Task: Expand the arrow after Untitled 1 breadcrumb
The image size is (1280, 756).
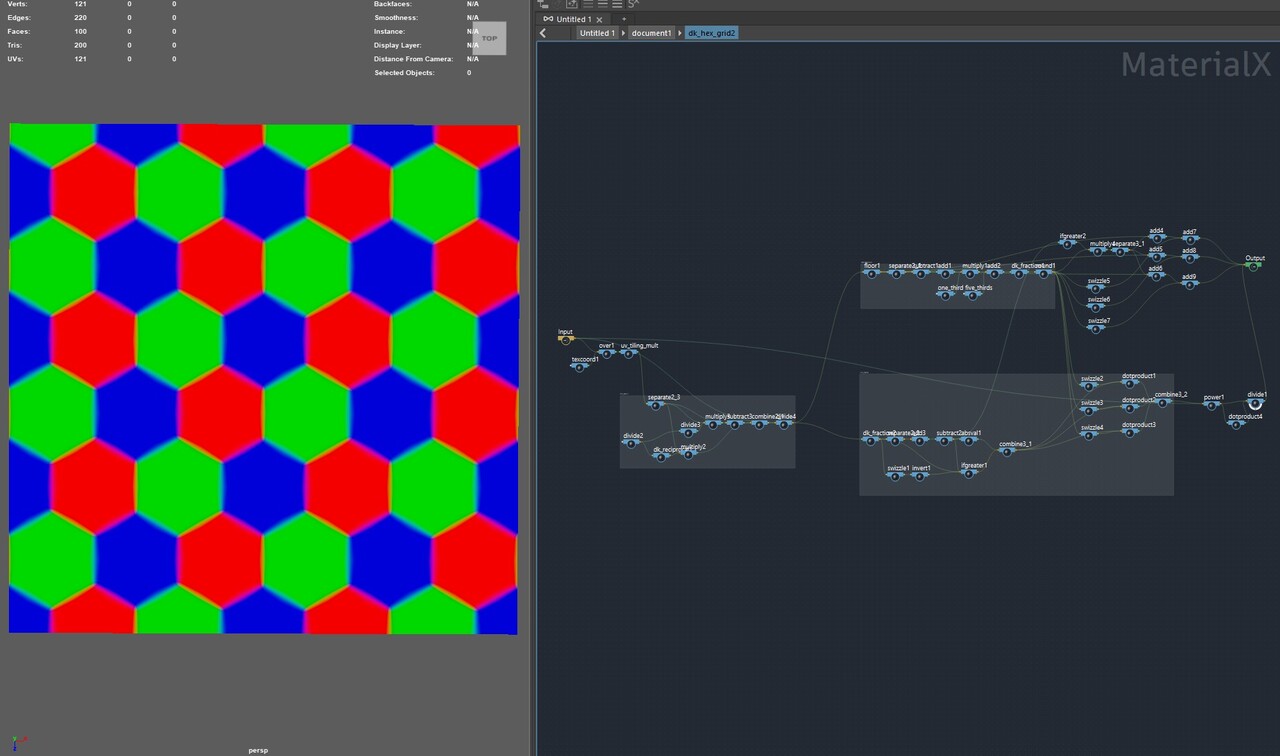Action: pyautogui.click(x=623, y=33)
